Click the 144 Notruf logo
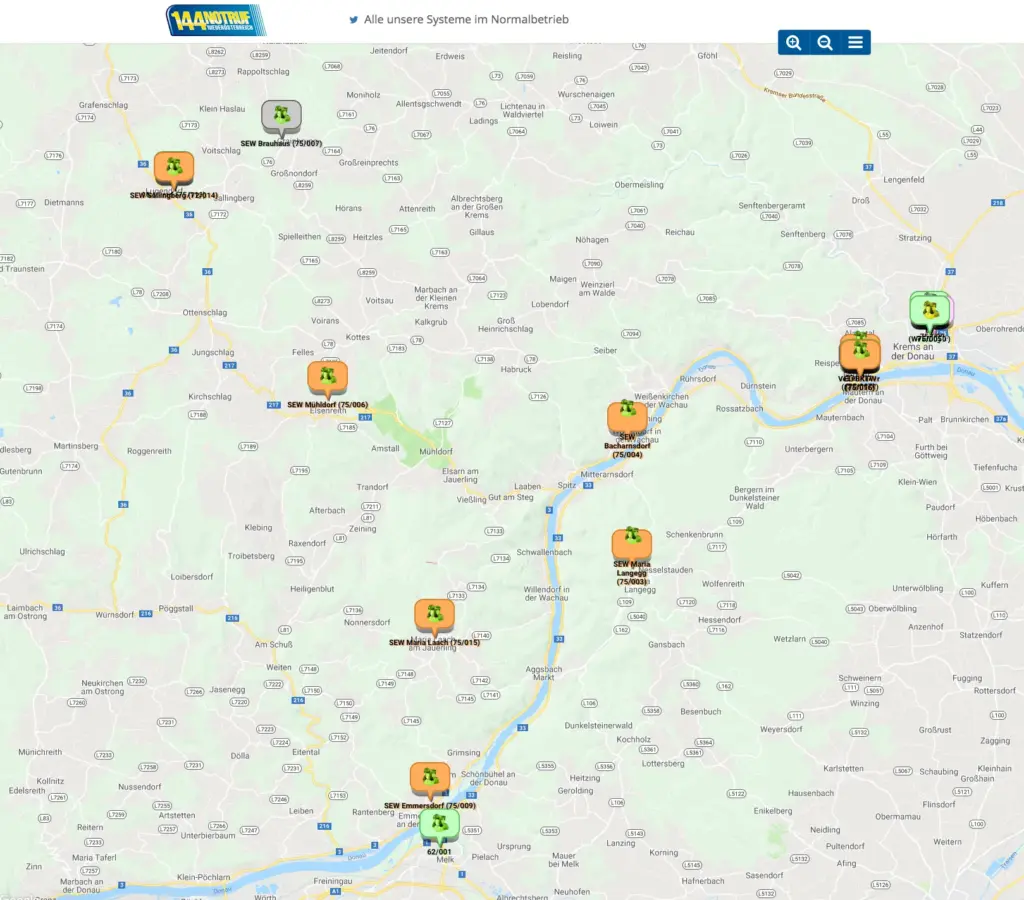This screenshot has width=1024, height=900. pos(216,21)
